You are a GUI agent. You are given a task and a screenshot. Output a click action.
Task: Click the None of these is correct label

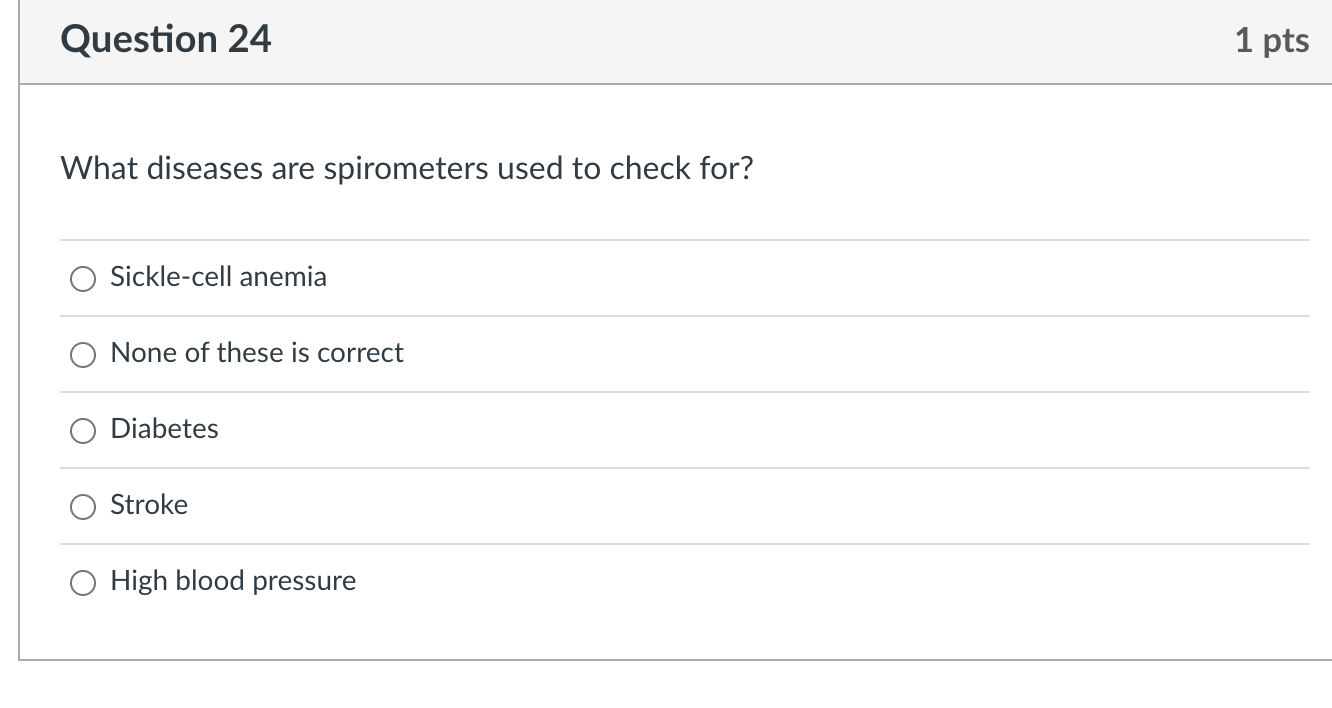point(256,353)
